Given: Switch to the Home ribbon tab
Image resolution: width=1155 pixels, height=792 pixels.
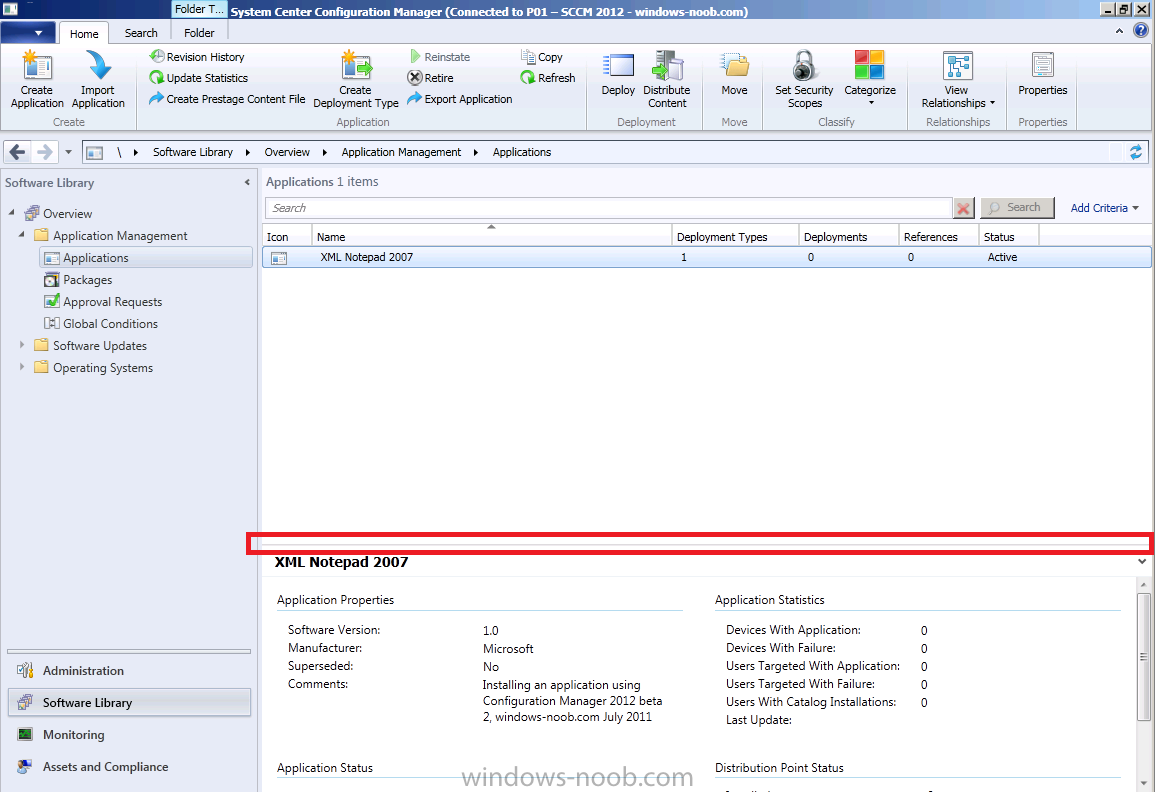Looking at the screenshot, I should tap(84, 33).
